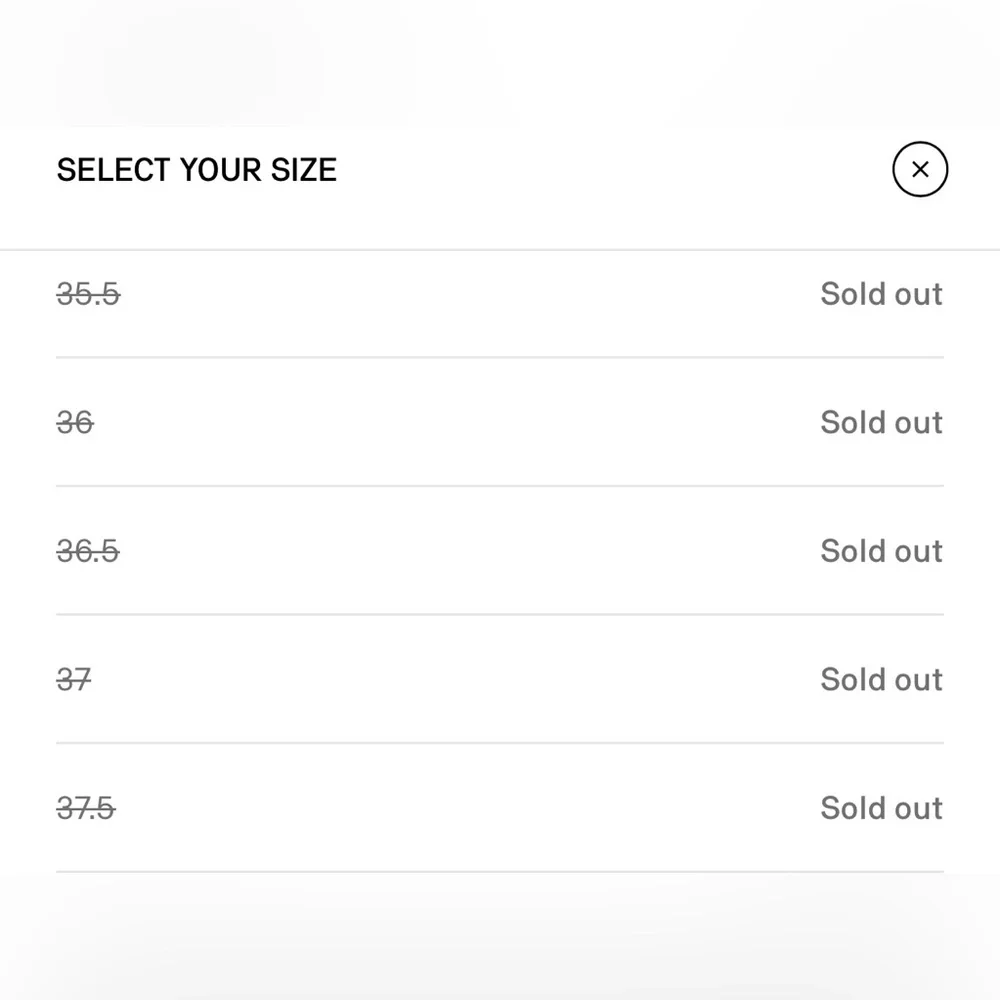Click the header space between title and close icon
This screenshot has width=1000, height=1000.
coord(610,170)
